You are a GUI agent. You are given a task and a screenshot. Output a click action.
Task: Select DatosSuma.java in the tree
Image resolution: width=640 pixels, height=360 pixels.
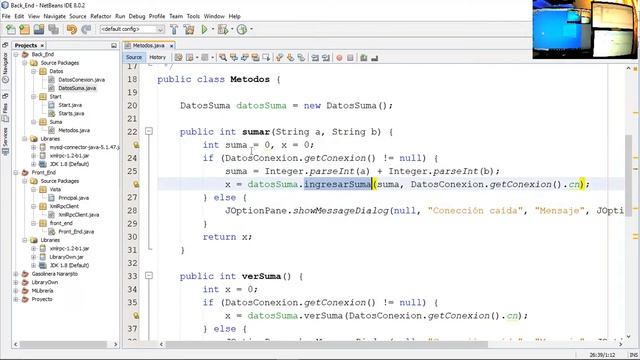coord(77,88)
